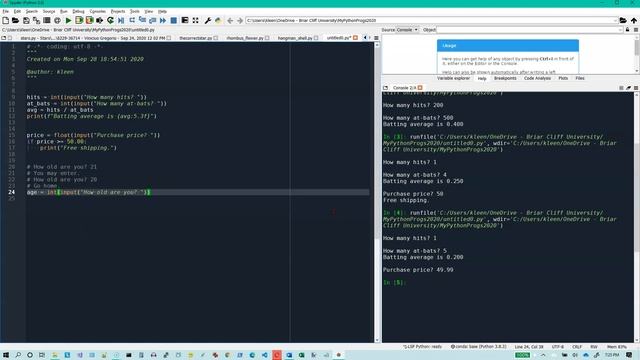
Task: Switch to Variable explorer pane tab
Action: 453,78
